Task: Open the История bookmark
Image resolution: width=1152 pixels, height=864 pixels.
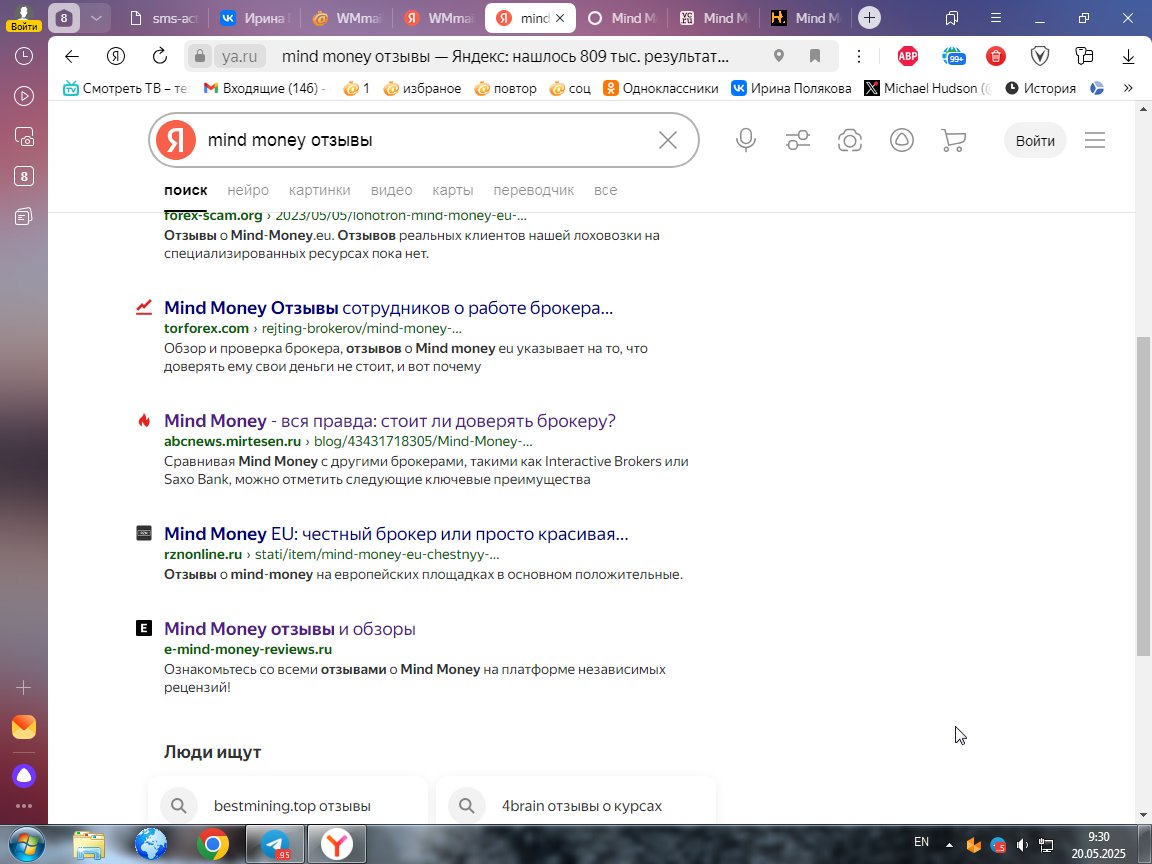Action: click(1040, 88)
